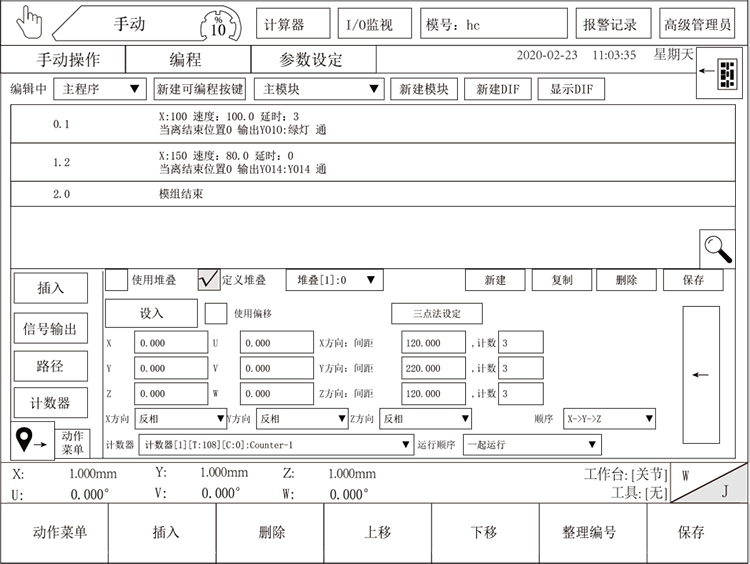Open the magnifier search icon
This screenshot has width=750, height=564.
coord(717,248)
